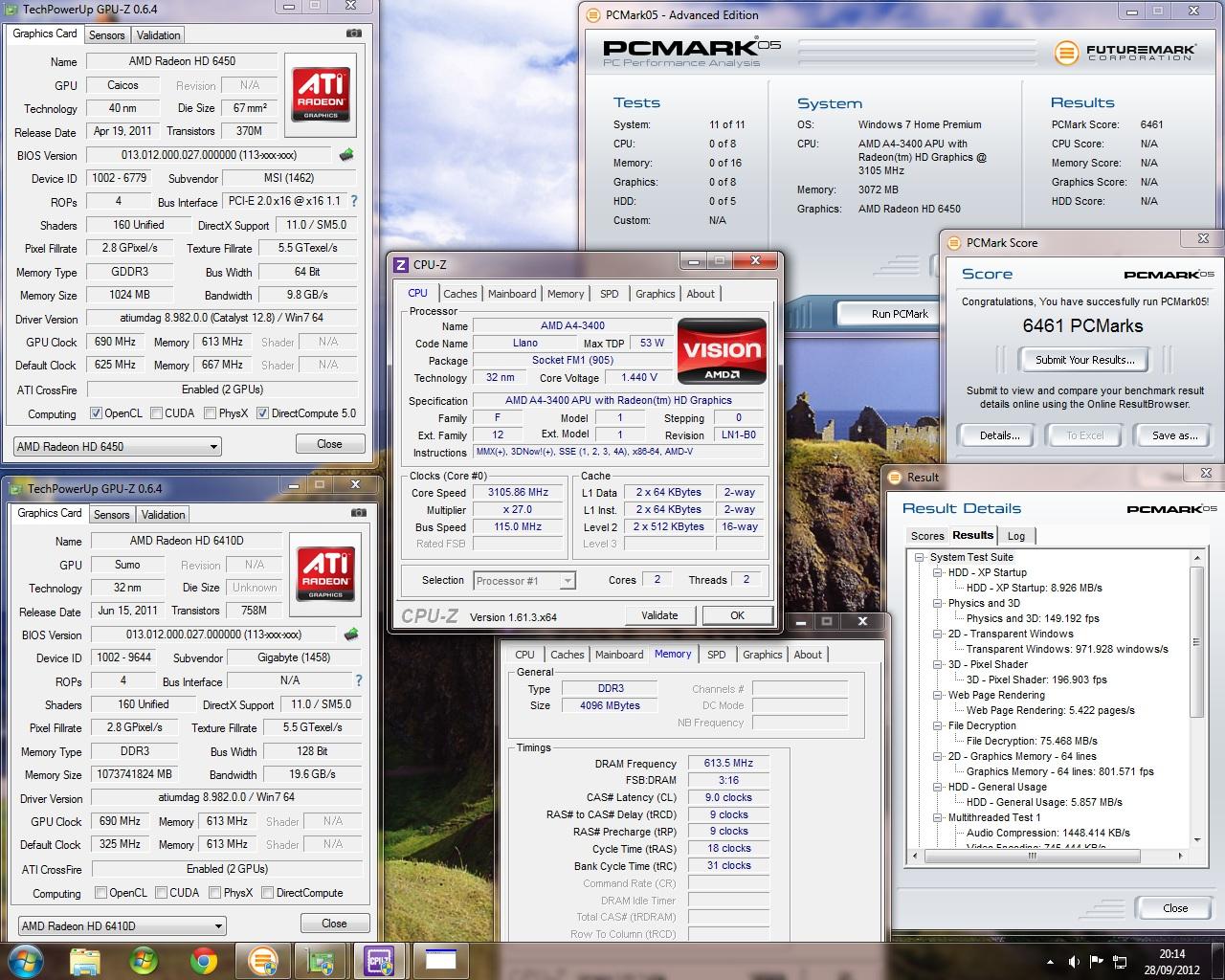Click AMD Vision logo in CPU-Z

coord(722,351)
